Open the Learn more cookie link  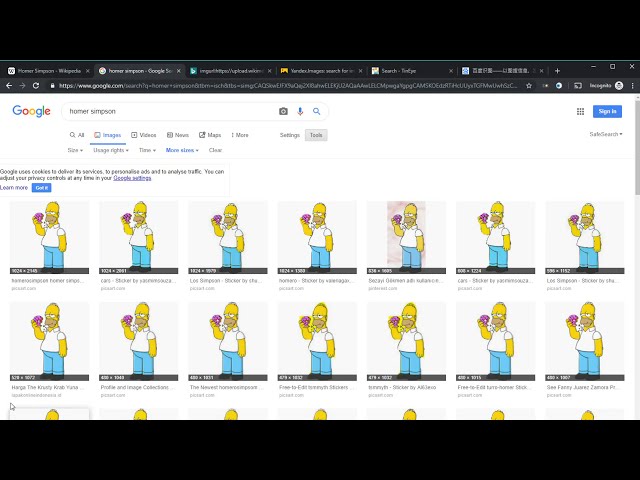click(14, 188)
